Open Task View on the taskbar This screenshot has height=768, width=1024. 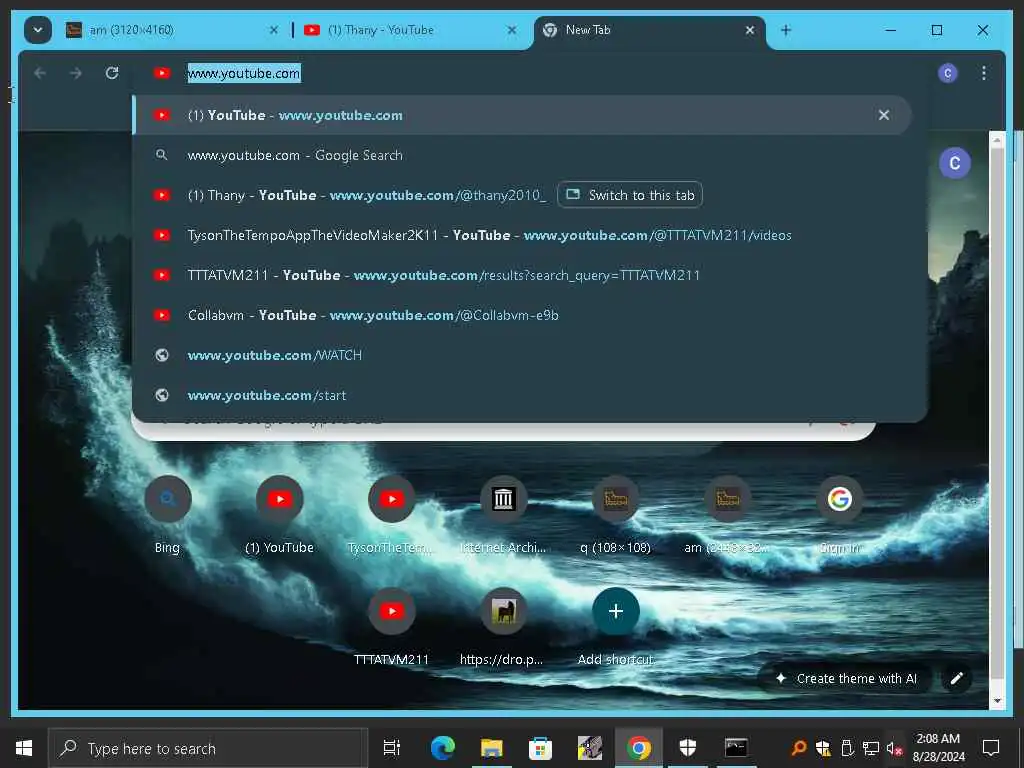click(392, 748)
